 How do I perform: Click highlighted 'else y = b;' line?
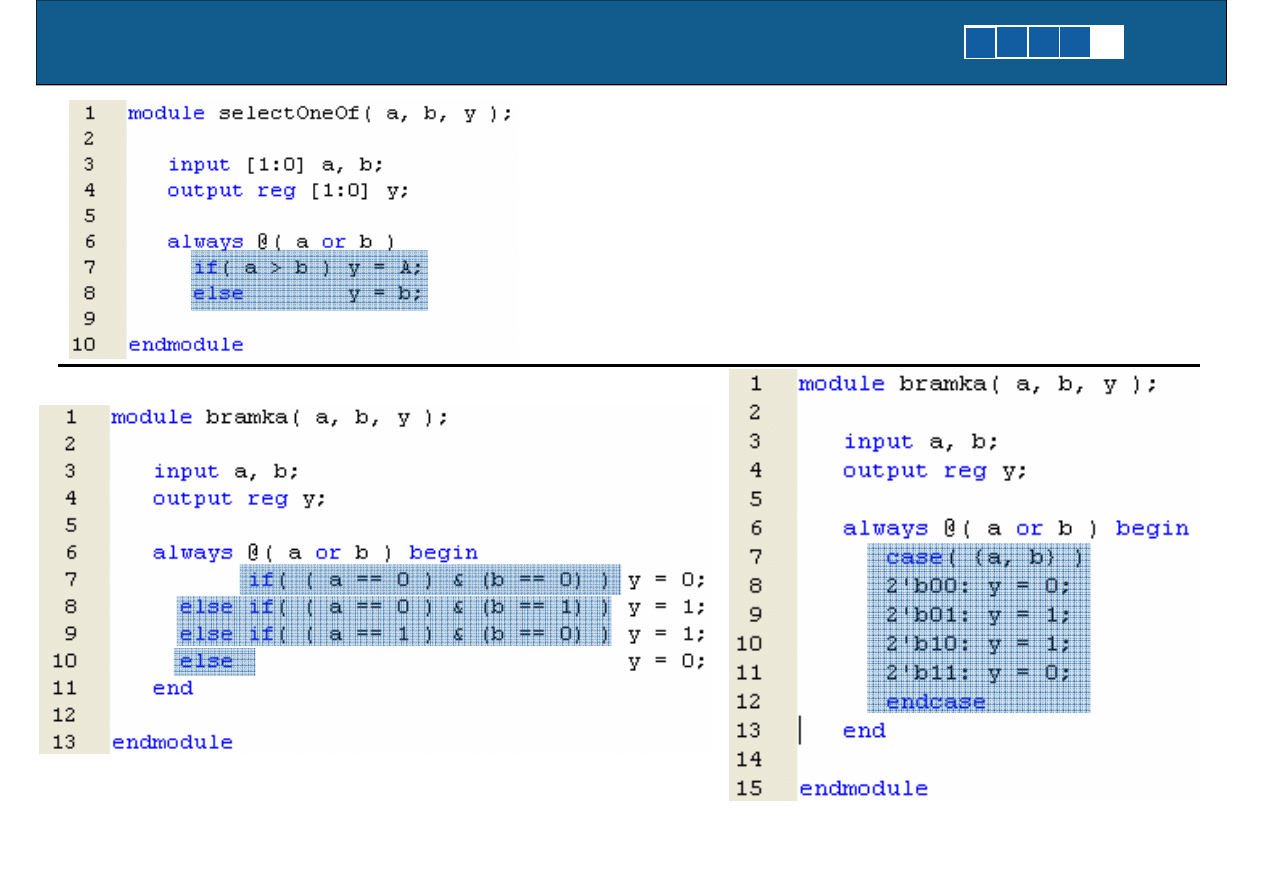tap(309, 294)
